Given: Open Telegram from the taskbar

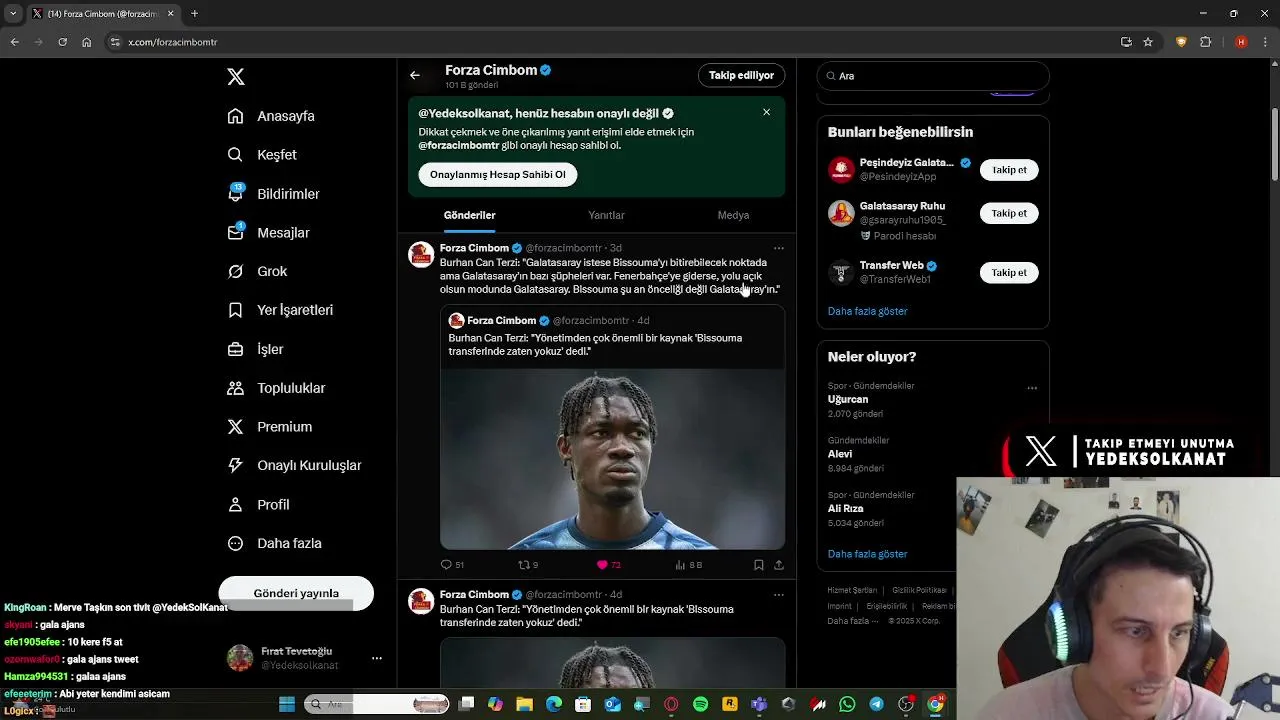Looking at the screenshot, I should 877,704.
